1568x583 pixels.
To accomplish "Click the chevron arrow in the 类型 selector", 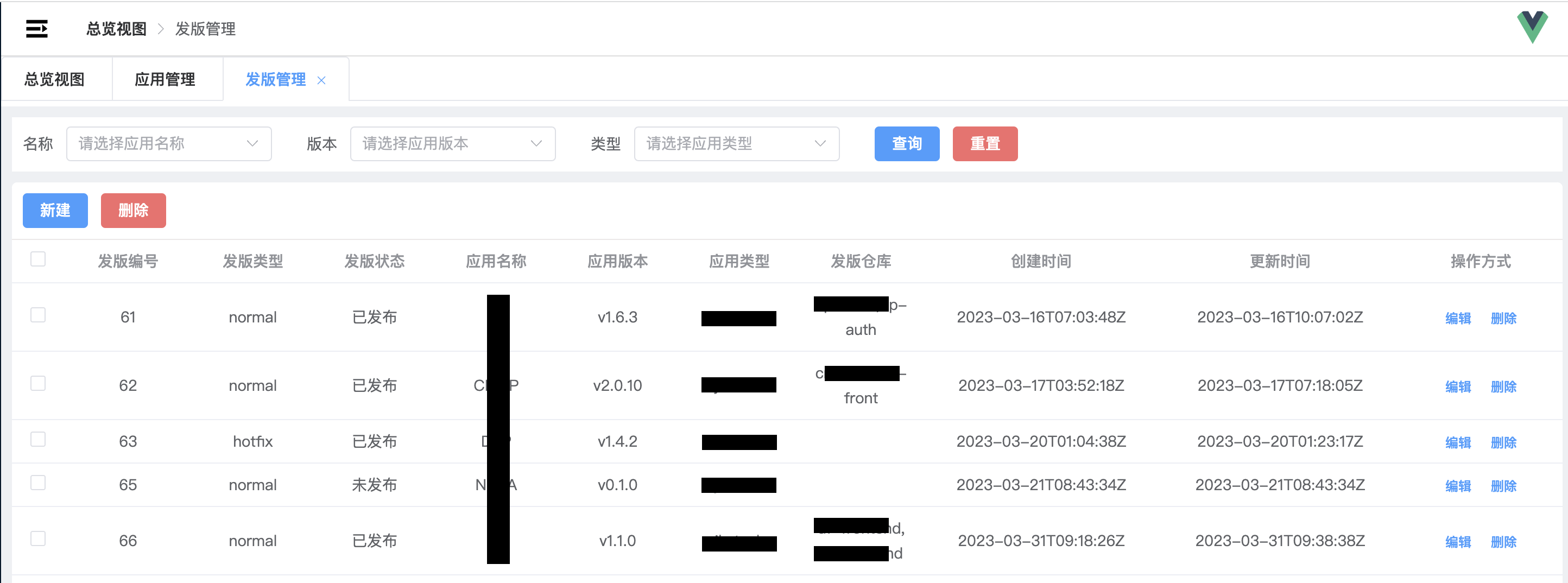I will (820, 144).
